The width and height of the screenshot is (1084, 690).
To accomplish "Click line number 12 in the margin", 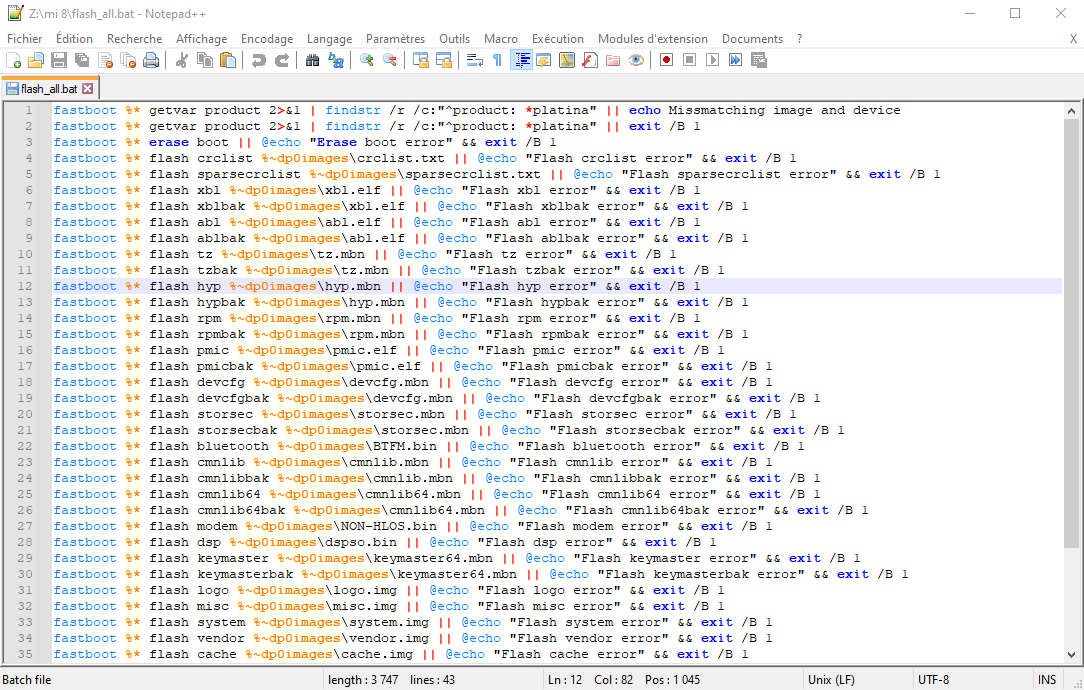I will (x=25, y=286).
